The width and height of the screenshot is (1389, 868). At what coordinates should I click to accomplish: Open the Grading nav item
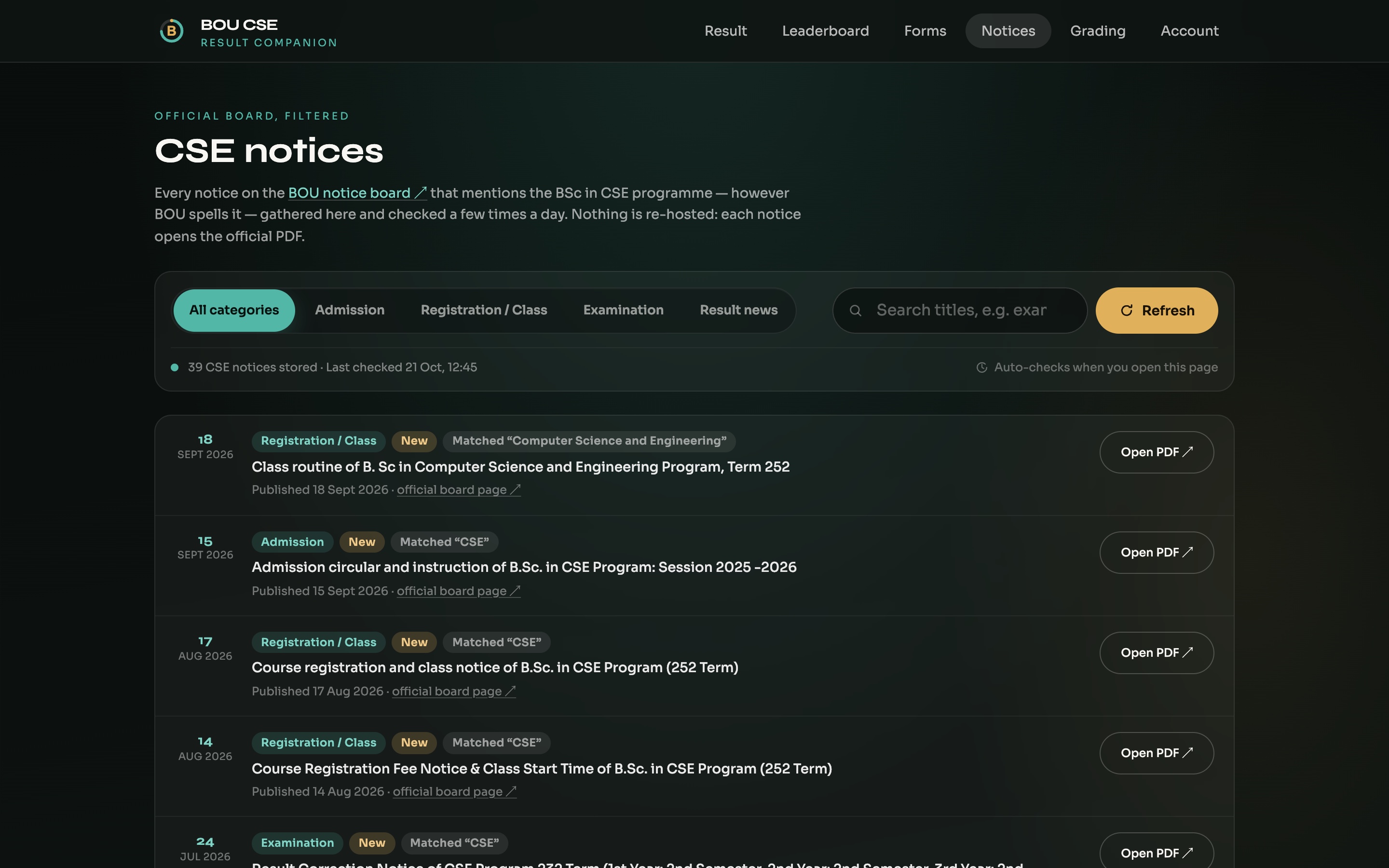[x=1097, y=31]
